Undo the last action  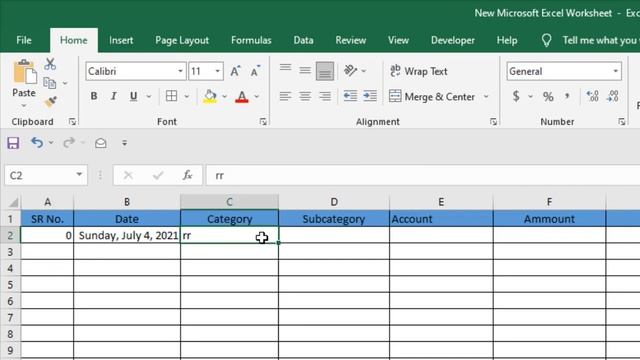(x=37, y=142)
